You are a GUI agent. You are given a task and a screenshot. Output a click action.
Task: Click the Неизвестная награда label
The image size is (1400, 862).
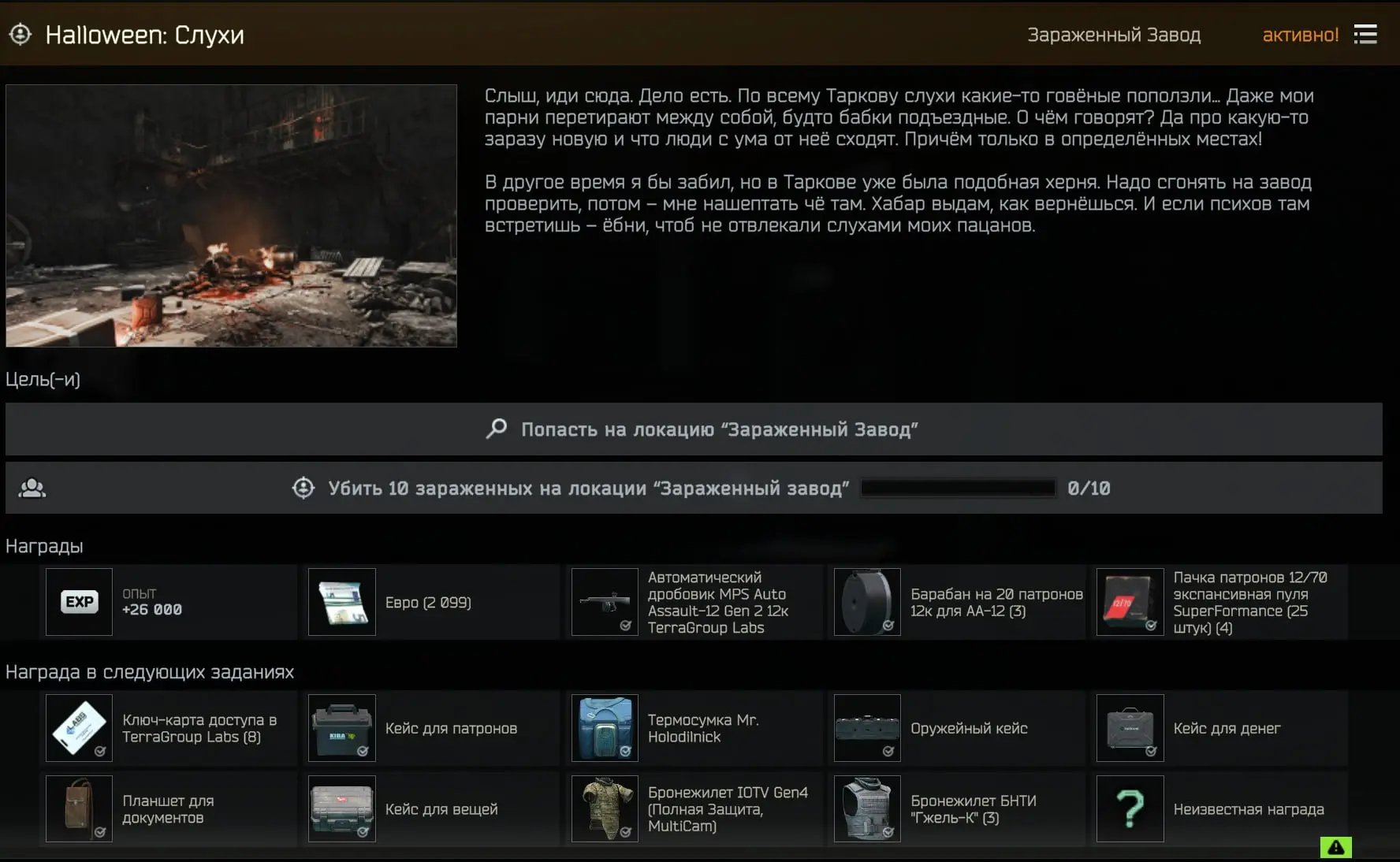1249,809
